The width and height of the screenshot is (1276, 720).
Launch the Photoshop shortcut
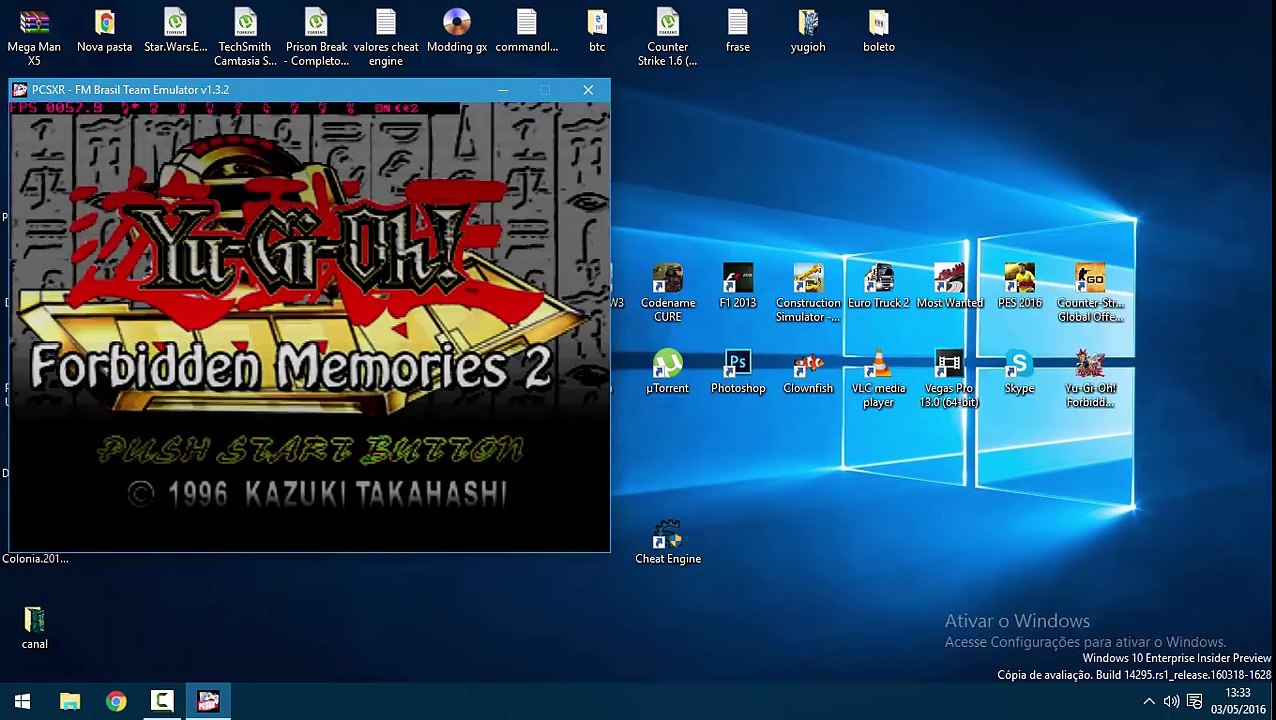point(738,363)
